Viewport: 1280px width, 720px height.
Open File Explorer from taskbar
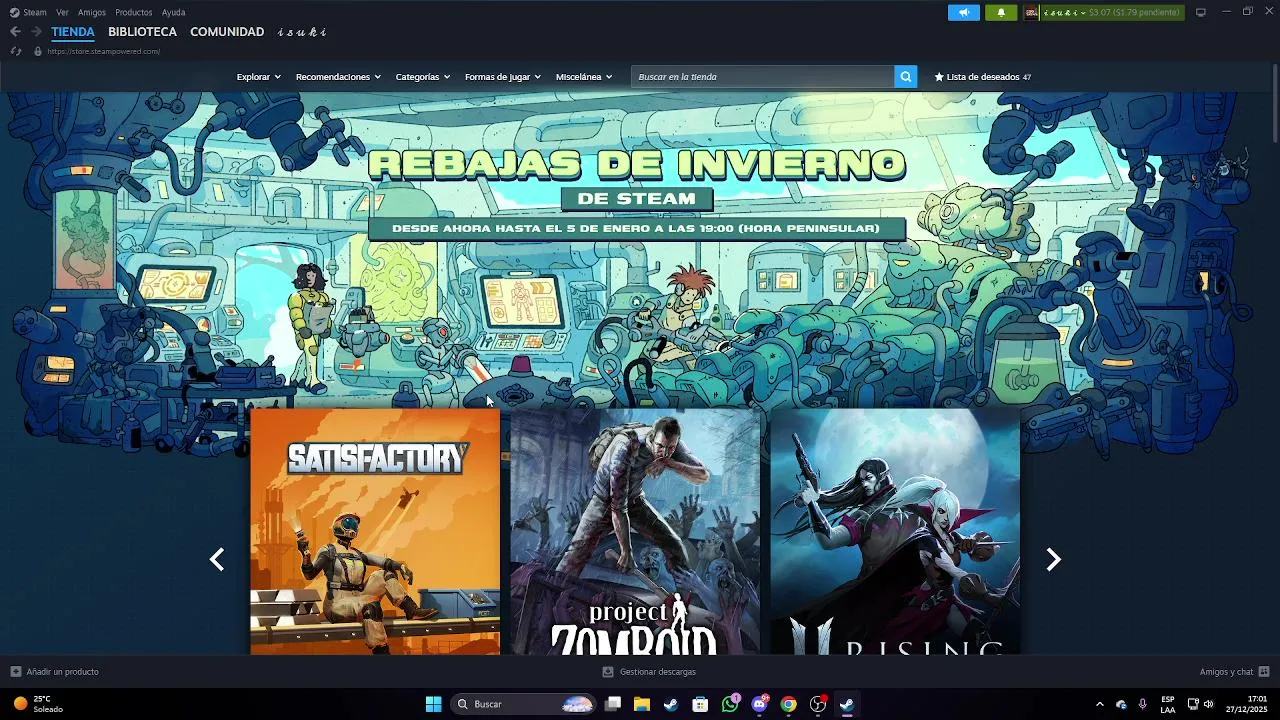tap(642, 704)
